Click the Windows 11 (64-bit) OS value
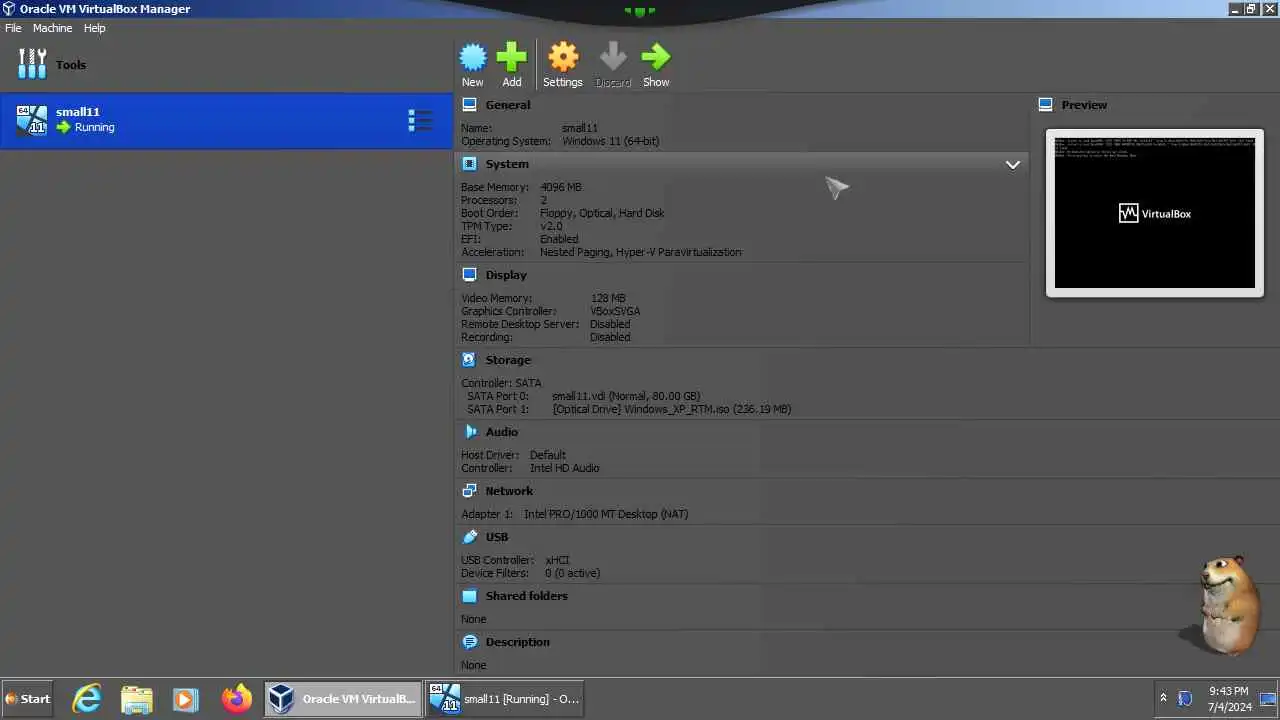Viewport: 1280px width, 720px height. click(610, 141)
